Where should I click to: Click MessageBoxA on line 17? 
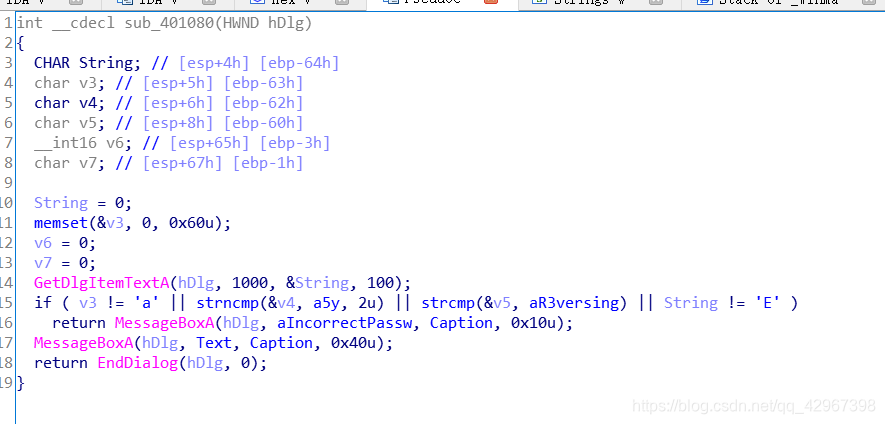point(84,343)
